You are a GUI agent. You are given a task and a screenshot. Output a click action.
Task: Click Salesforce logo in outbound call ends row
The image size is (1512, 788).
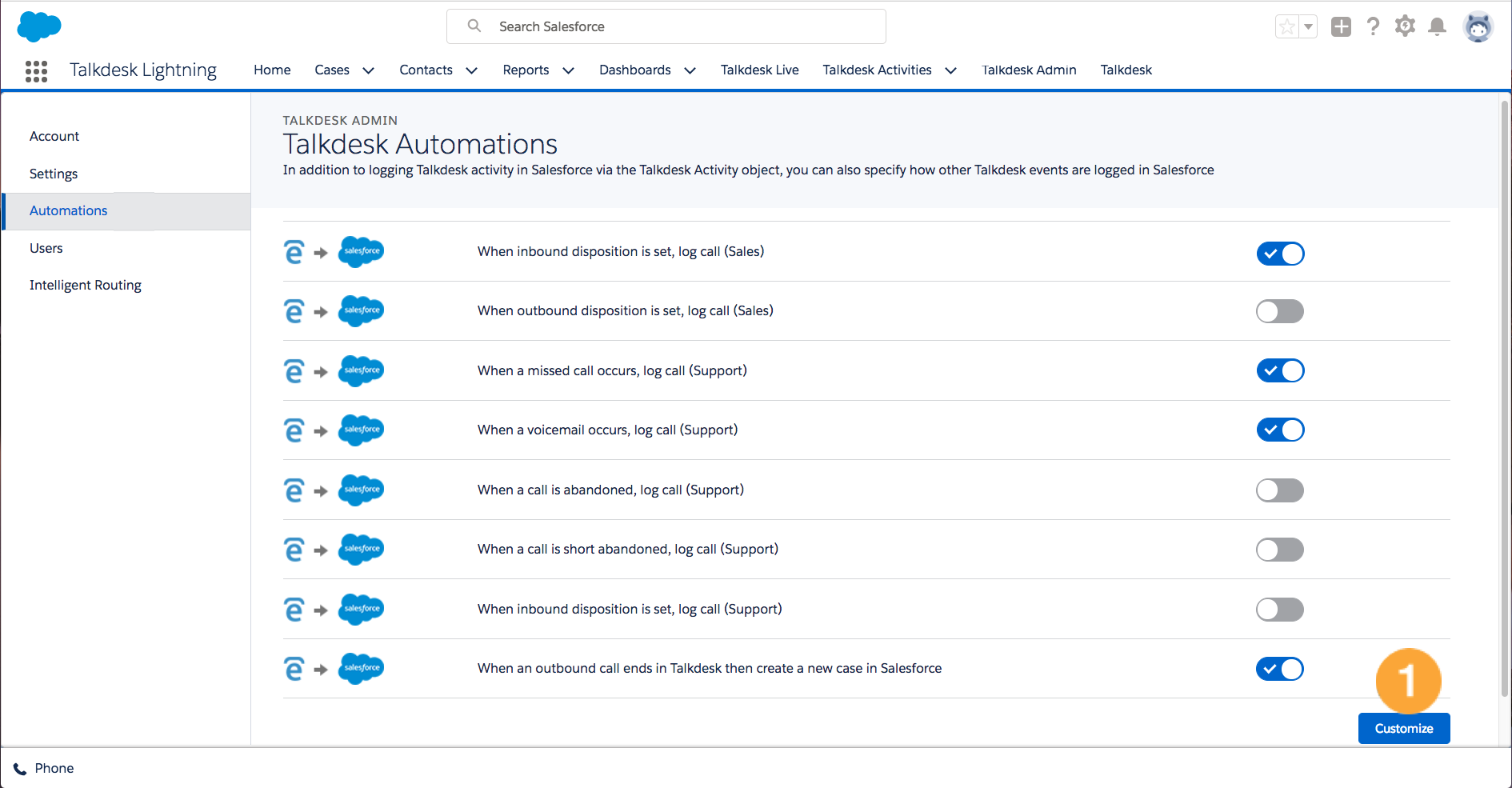(x=362, y=668)
